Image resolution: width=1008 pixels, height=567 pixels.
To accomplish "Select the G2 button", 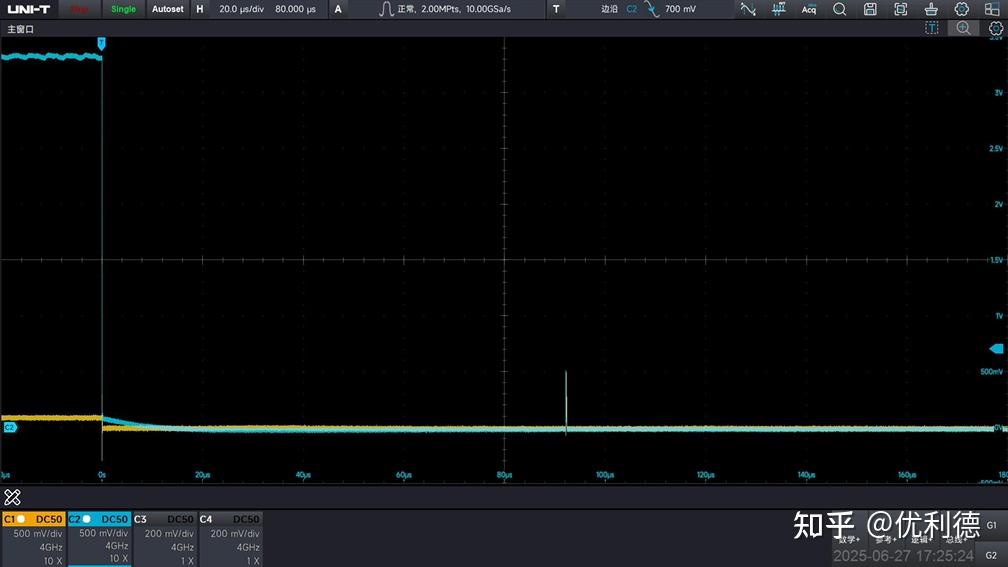I will click(991, 555).
